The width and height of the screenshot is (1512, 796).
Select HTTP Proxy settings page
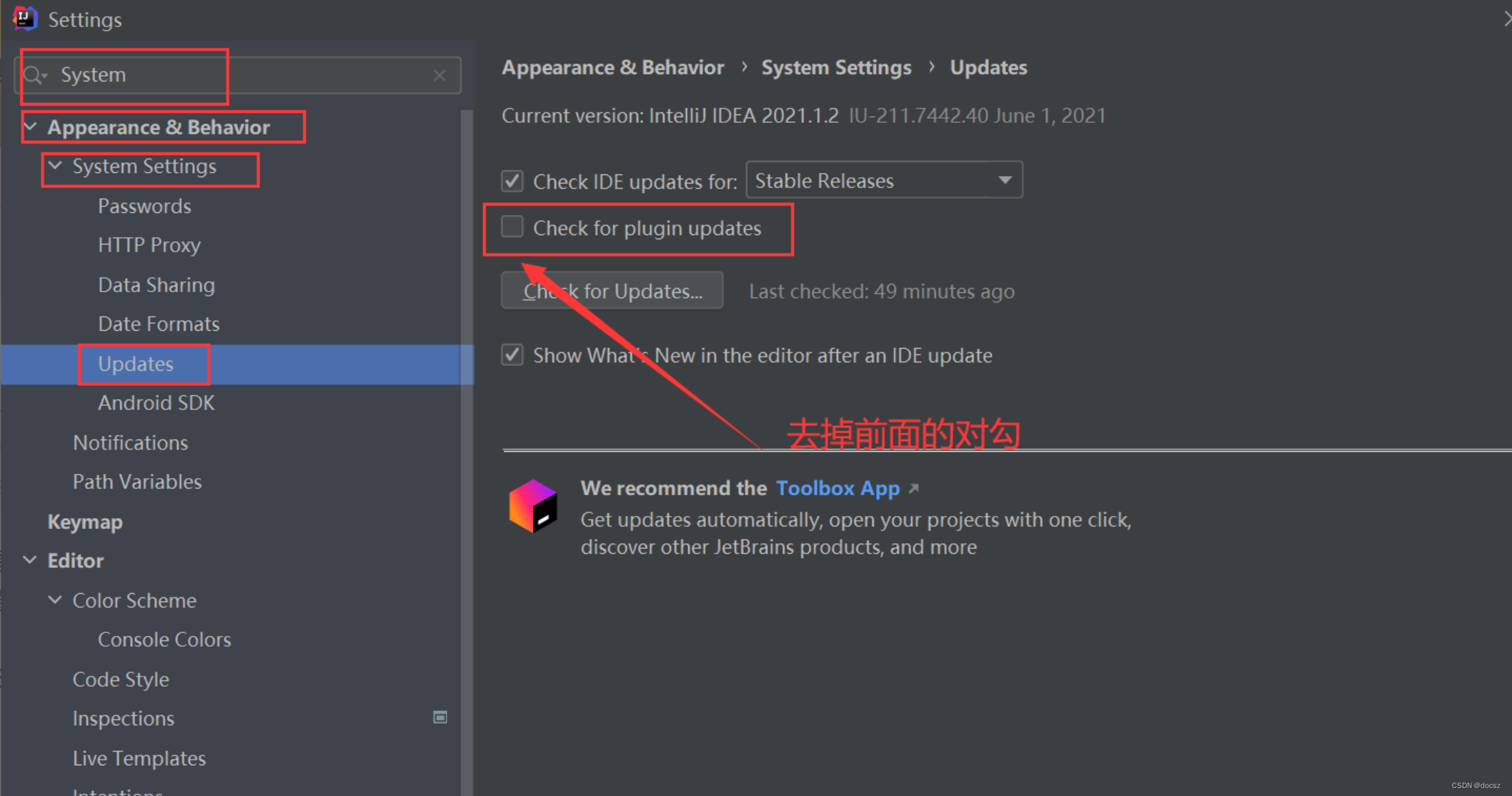[149, 245]
